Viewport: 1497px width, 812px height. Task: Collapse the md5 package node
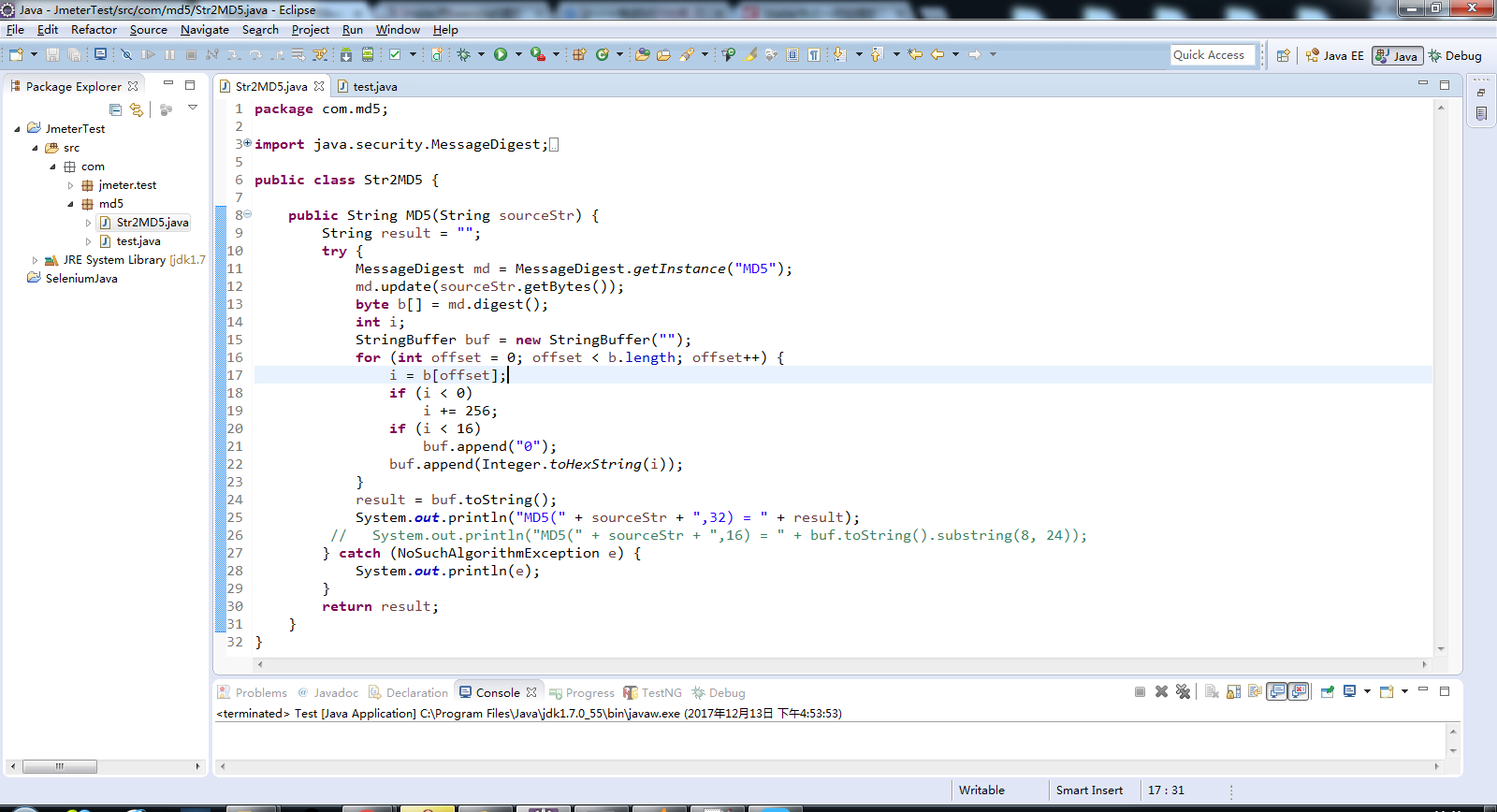70,204
